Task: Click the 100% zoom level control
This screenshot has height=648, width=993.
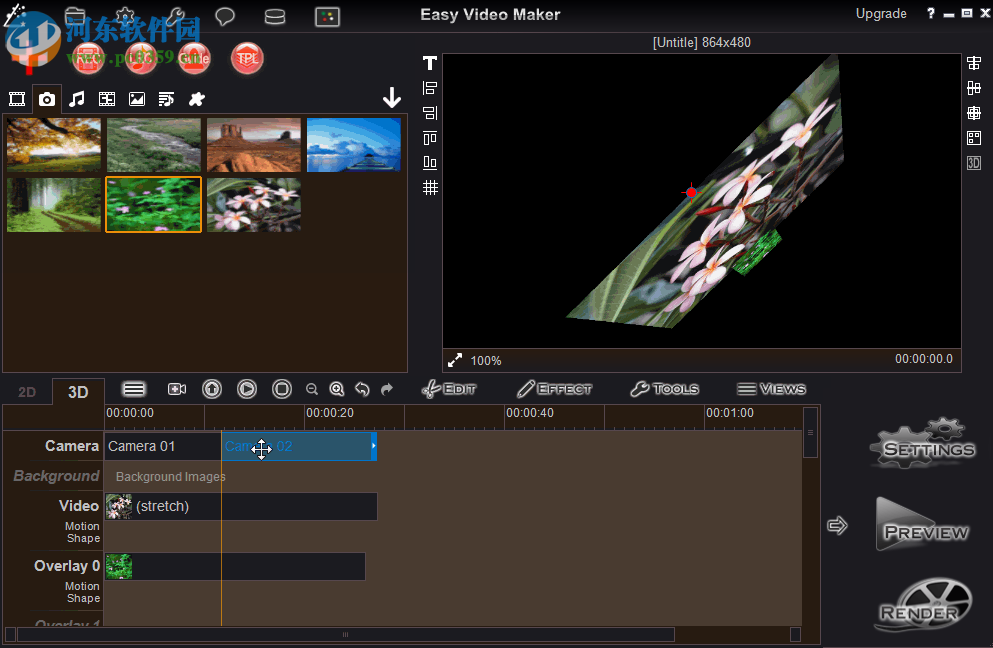Action: point(486,360)
